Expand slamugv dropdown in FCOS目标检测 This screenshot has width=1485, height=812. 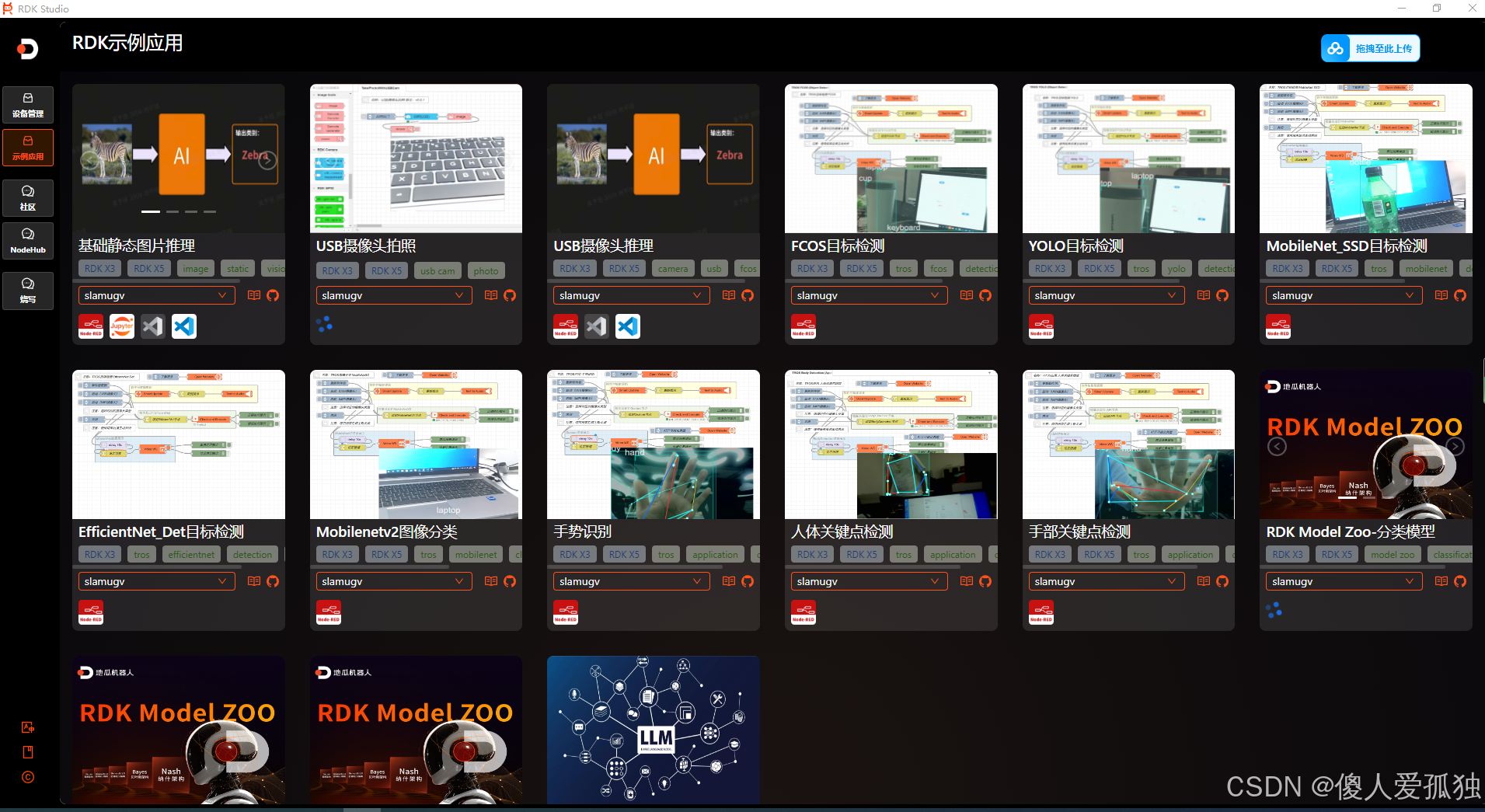[869, 295]
